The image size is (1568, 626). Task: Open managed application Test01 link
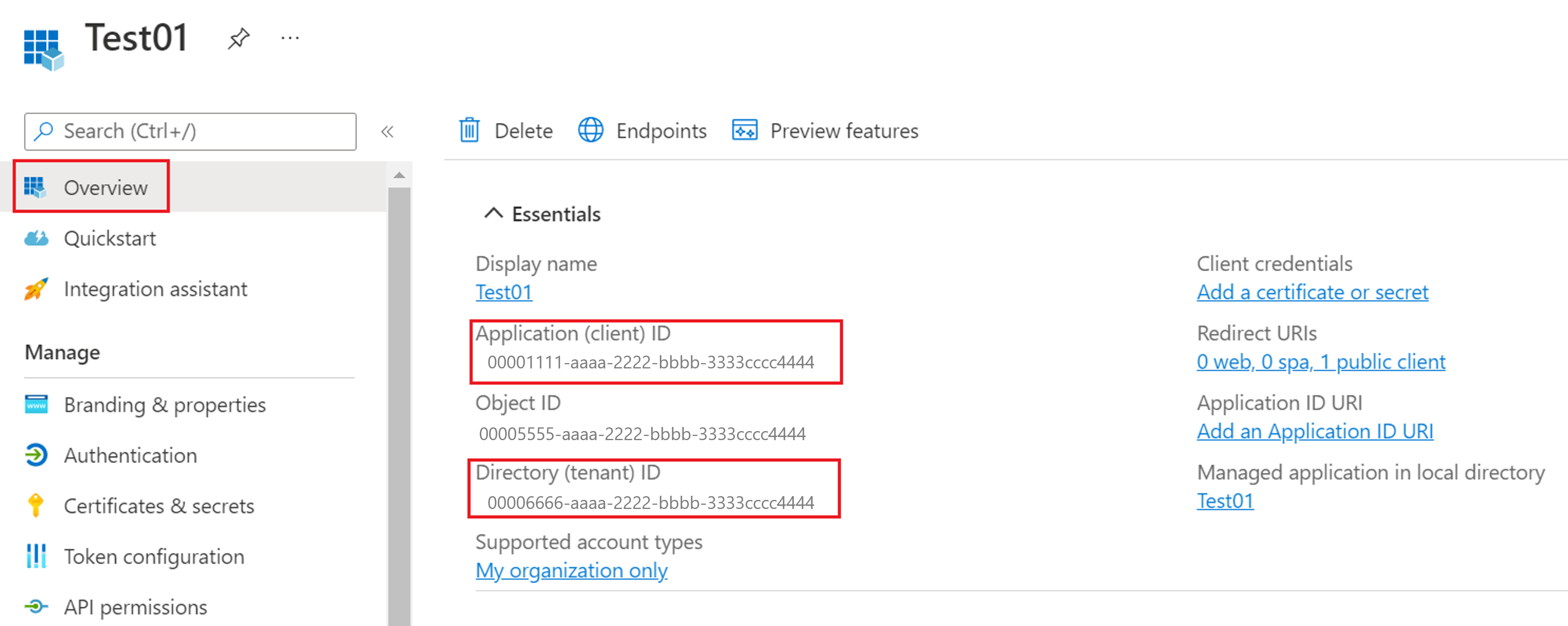tap(1225, 501)
